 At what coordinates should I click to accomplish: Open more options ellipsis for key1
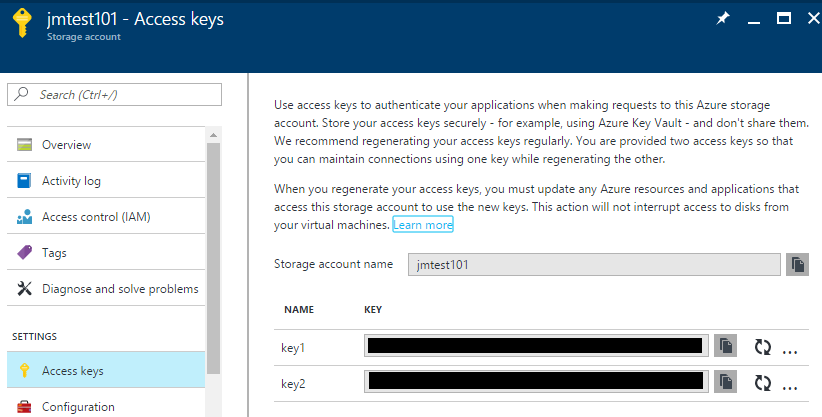pyautogui.click(x=790, y=351)
